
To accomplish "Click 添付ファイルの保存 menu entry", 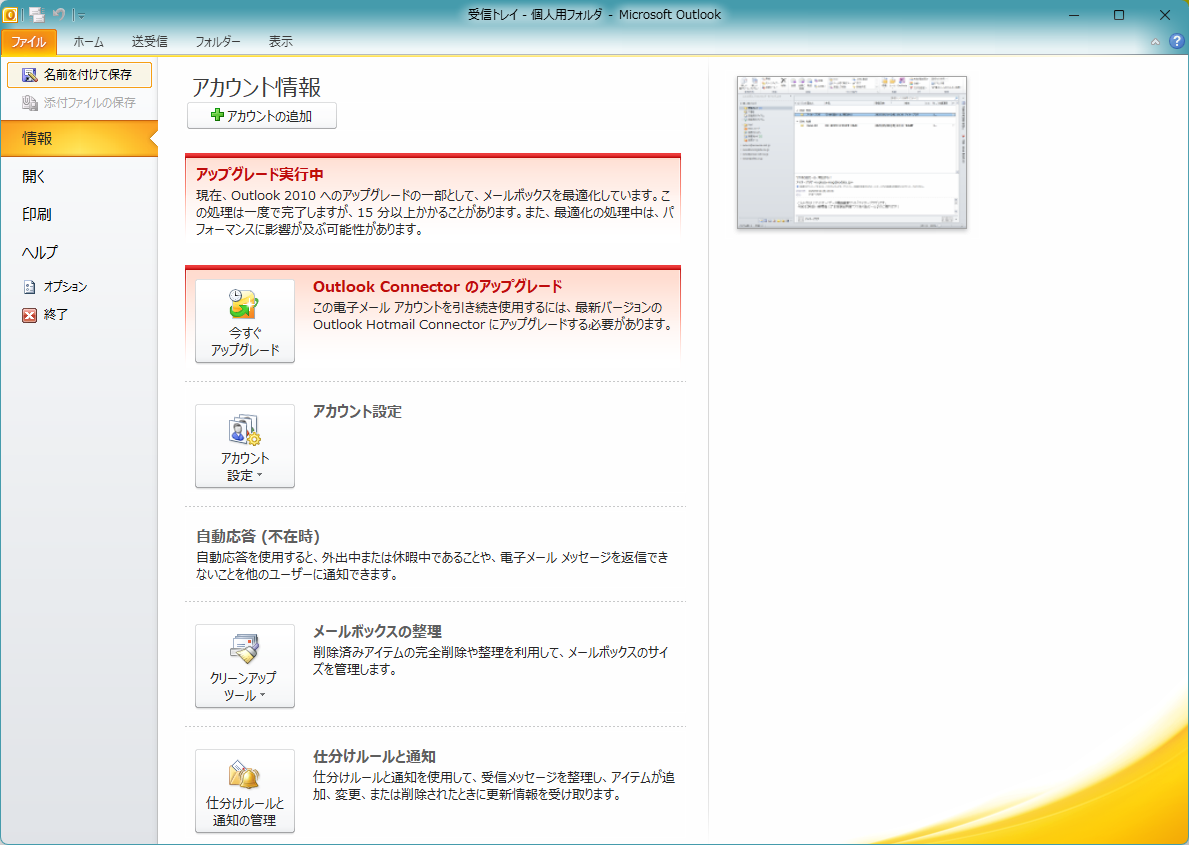I will click(80, 102).
